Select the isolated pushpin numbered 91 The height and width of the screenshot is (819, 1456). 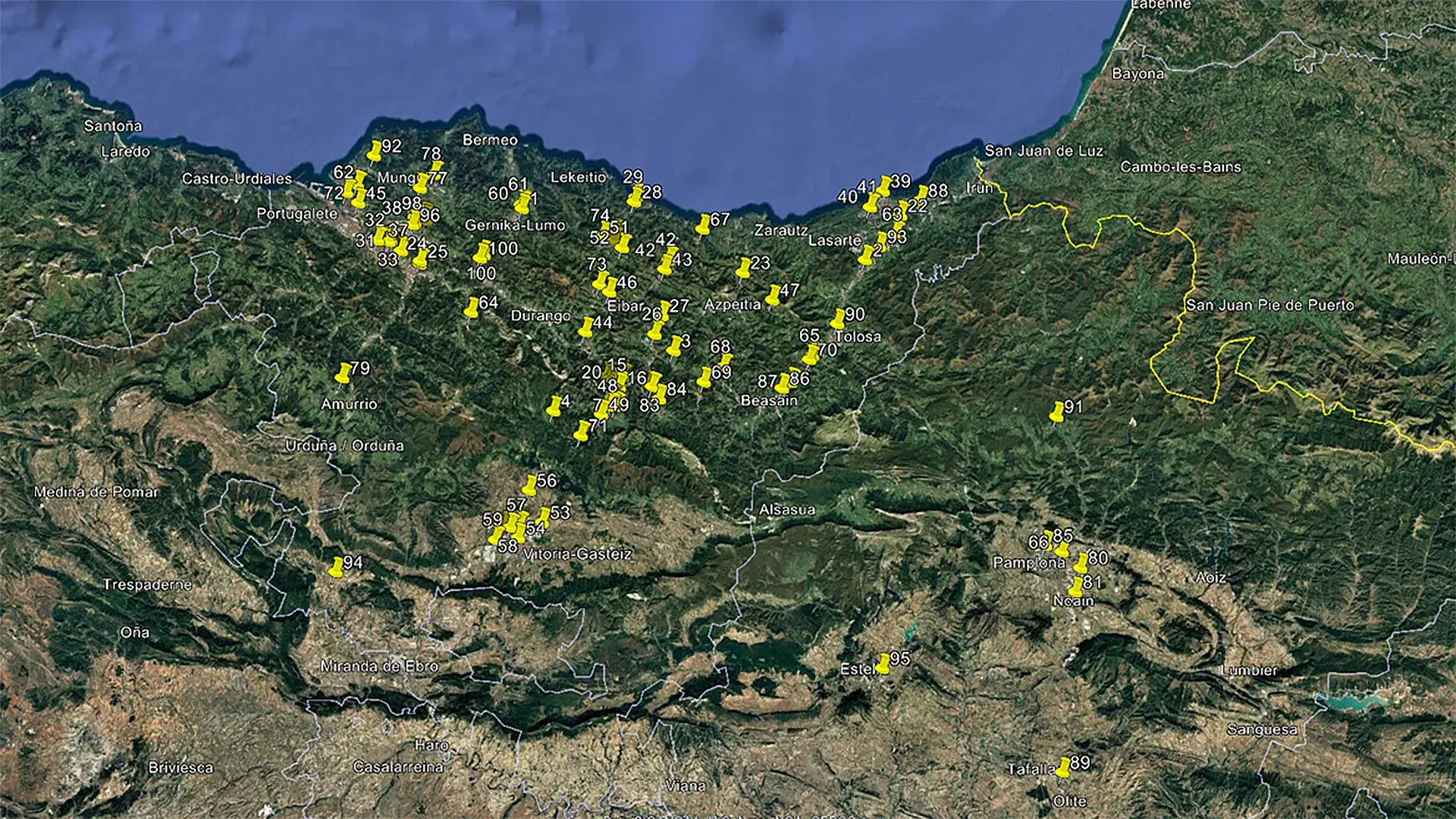(x=1057, y=412)
